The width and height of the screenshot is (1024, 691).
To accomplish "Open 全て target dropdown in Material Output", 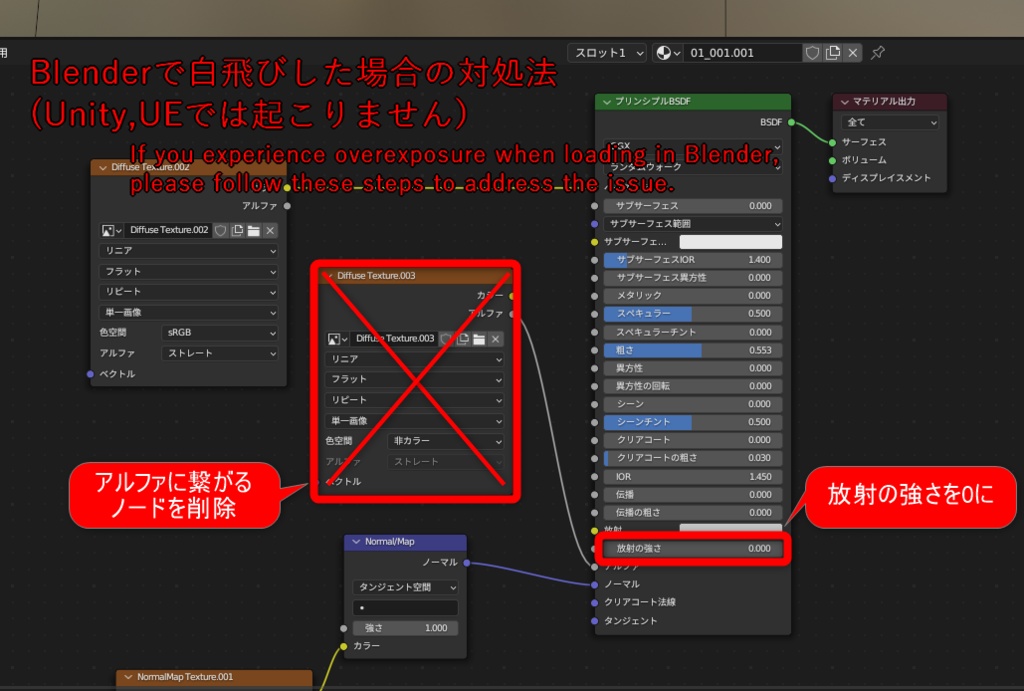I will [890, 122].
